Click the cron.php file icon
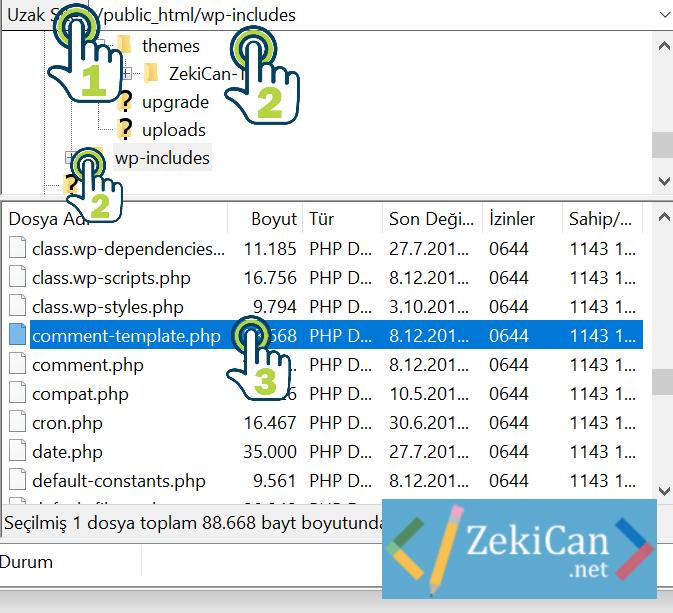Image resolution: width=673 pixels, height=613 pixels. tap(18, 423)
